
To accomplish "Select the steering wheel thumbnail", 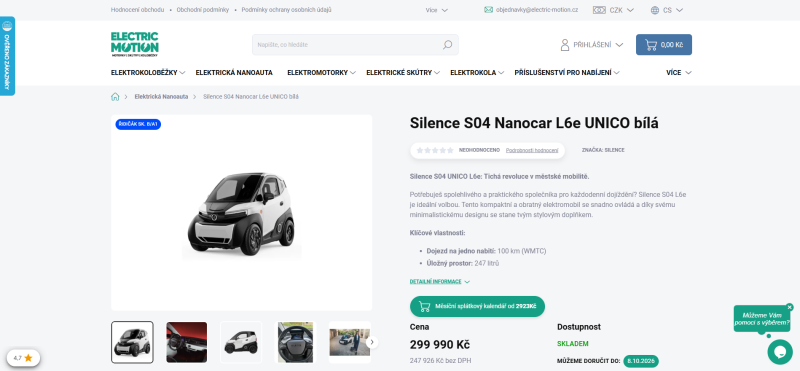I will [x=295, y=342].
